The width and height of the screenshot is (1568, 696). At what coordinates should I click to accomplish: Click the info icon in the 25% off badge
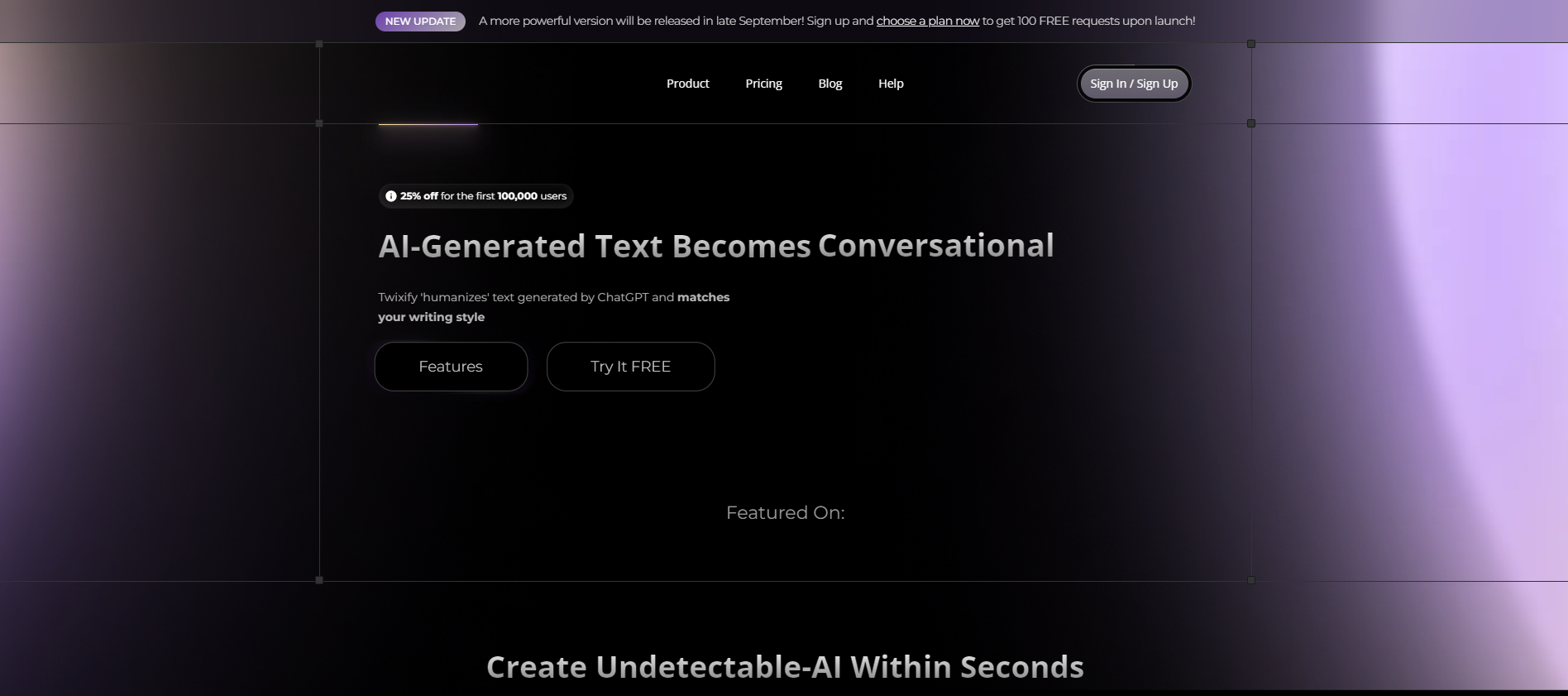[391, 196]
